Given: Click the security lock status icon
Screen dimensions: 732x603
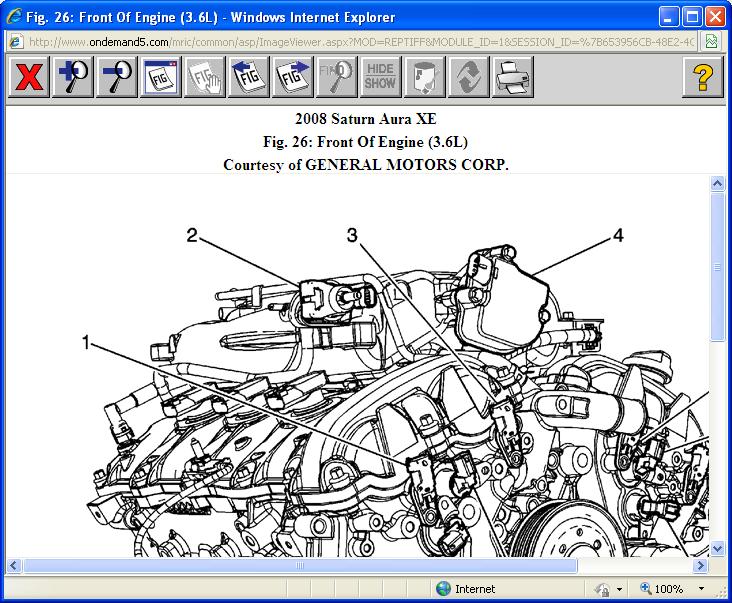Looking at the screenshot, I should [x=603, y=589].
